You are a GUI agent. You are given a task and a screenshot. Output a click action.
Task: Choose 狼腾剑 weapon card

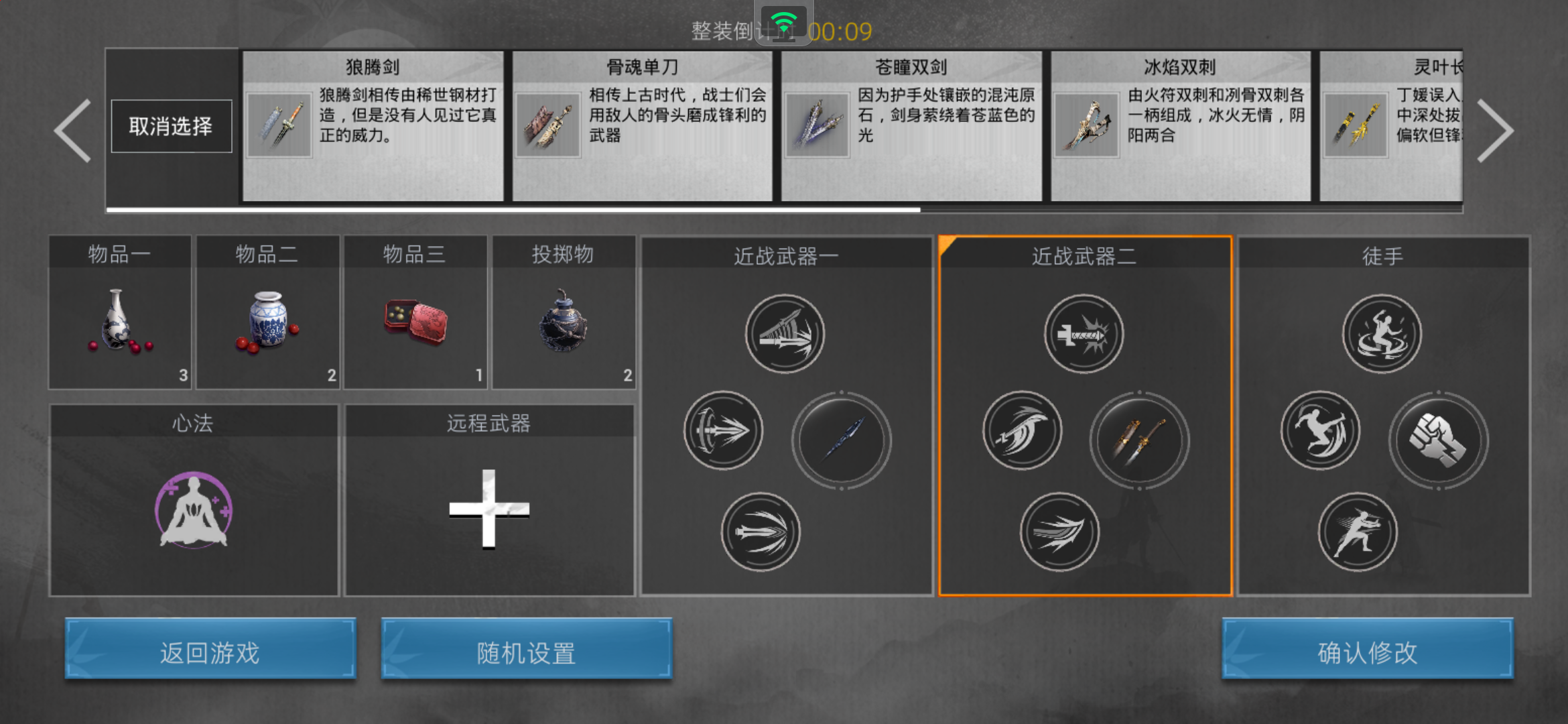[x=373, y=126]
